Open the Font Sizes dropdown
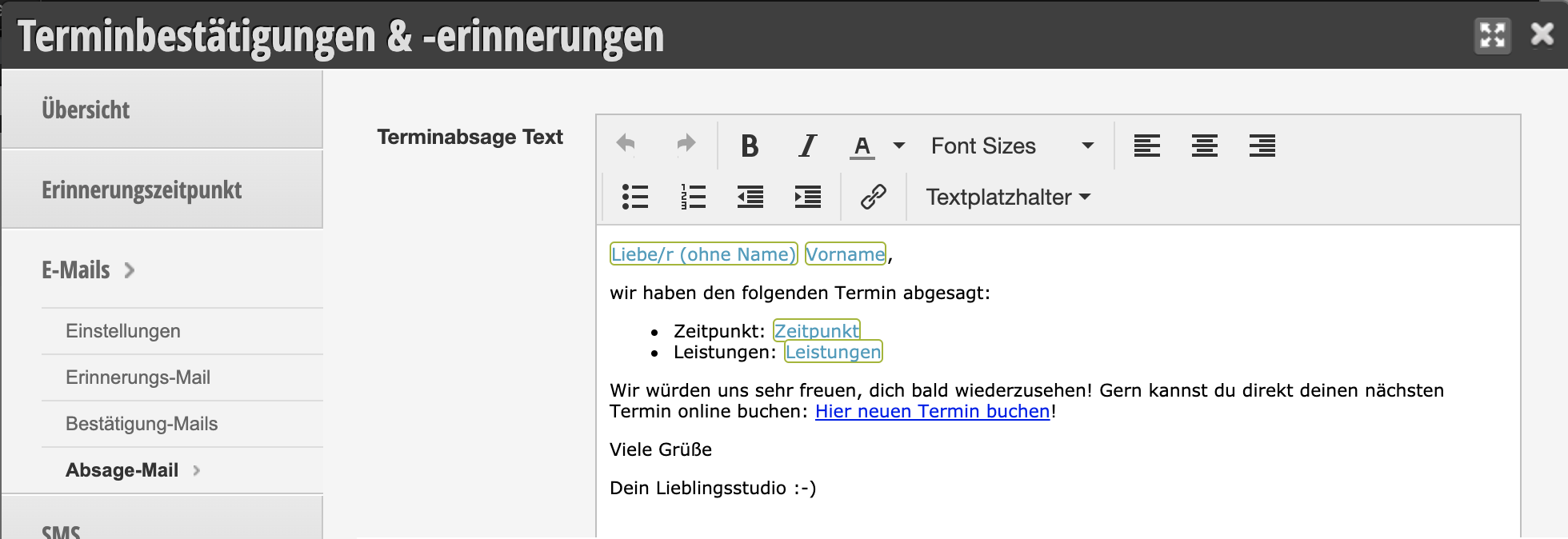The width and height of the screenshot is (1568, 539). point(1012,146)
